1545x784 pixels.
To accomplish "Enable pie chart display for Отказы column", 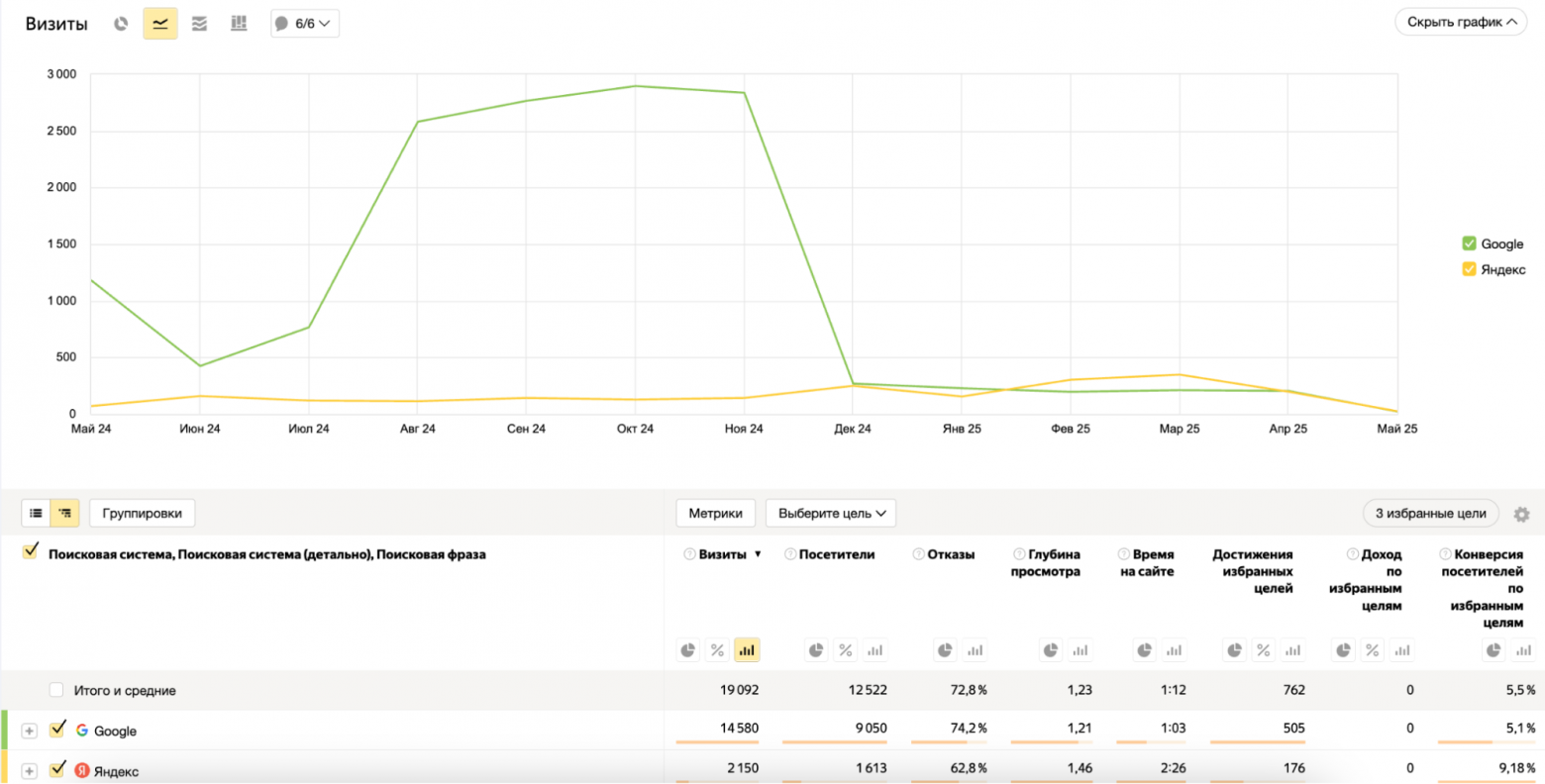I will (x=943, y=649).
